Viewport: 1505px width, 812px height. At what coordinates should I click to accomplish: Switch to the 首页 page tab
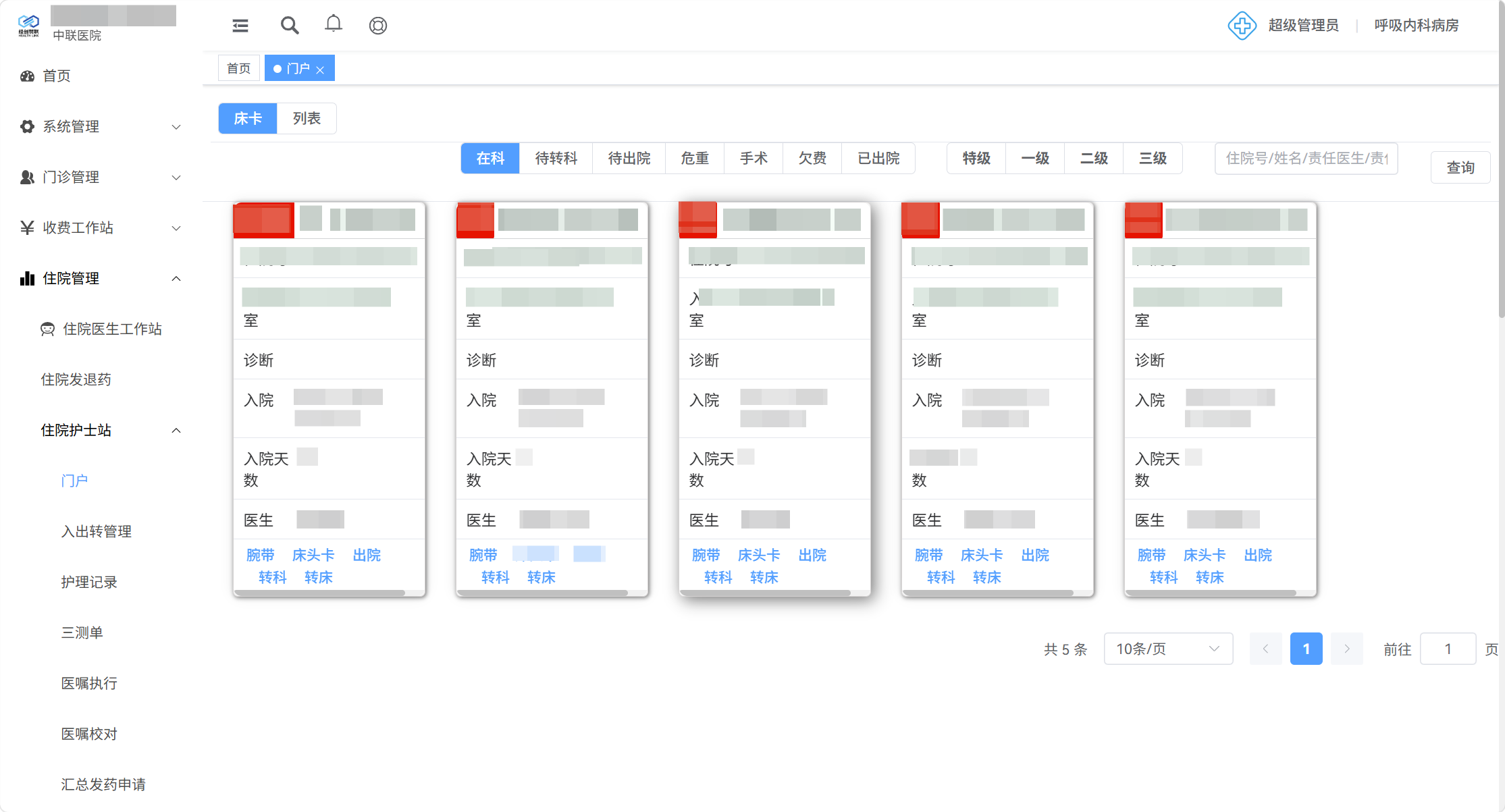239,68
